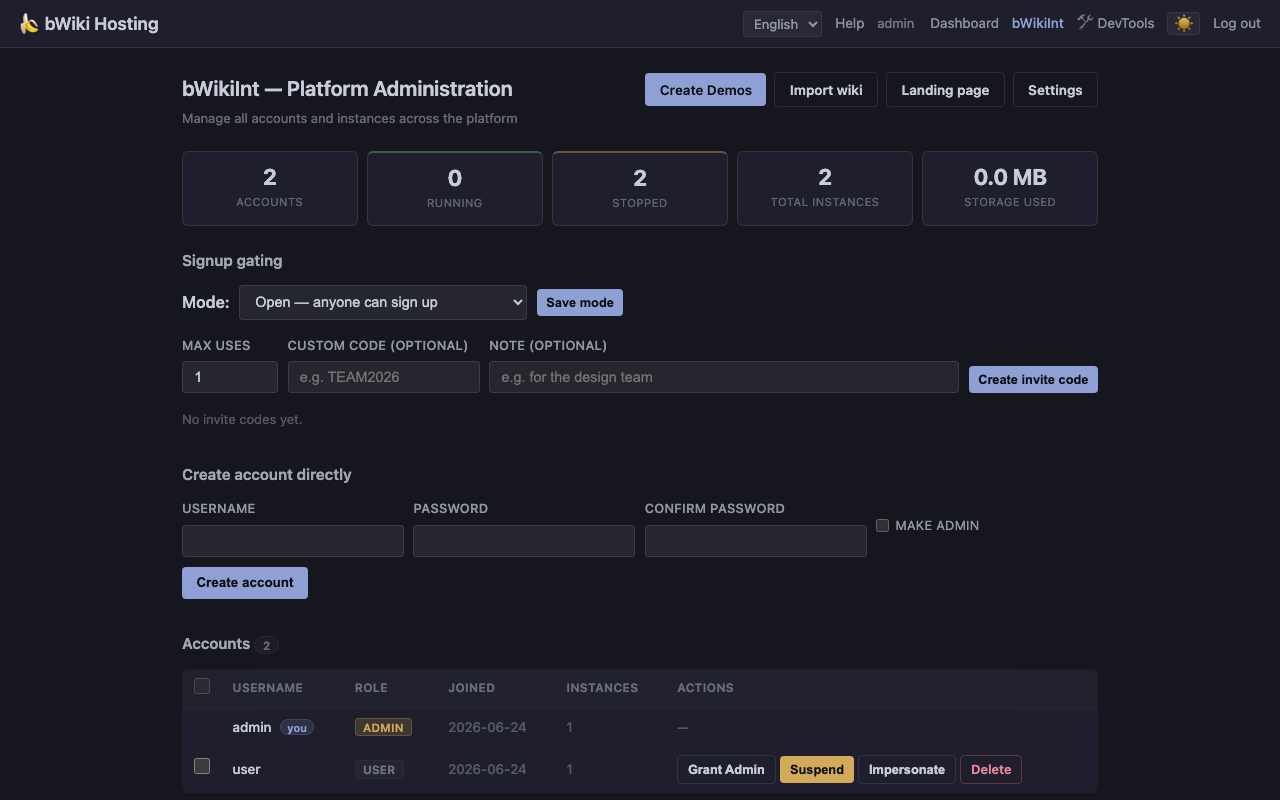Open DevTools text link
Screen dimensions: 1280x800
point(1125,23)
